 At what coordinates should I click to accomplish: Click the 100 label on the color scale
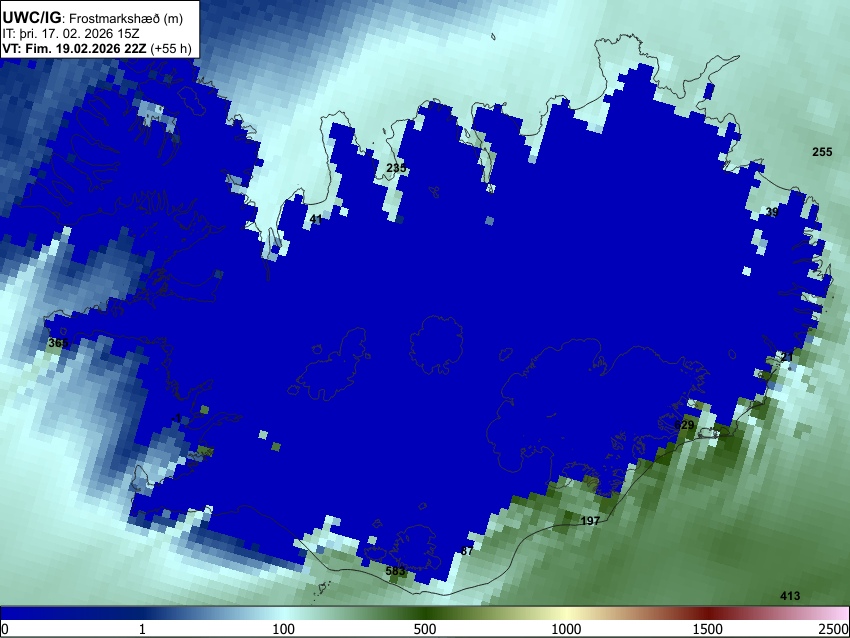[x=283, y=629]
